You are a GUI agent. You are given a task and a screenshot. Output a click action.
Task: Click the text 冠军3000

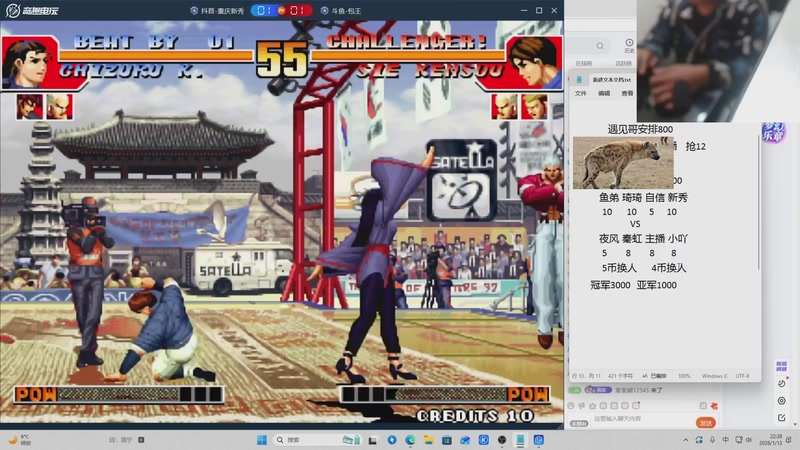click(x=610, y=285)
